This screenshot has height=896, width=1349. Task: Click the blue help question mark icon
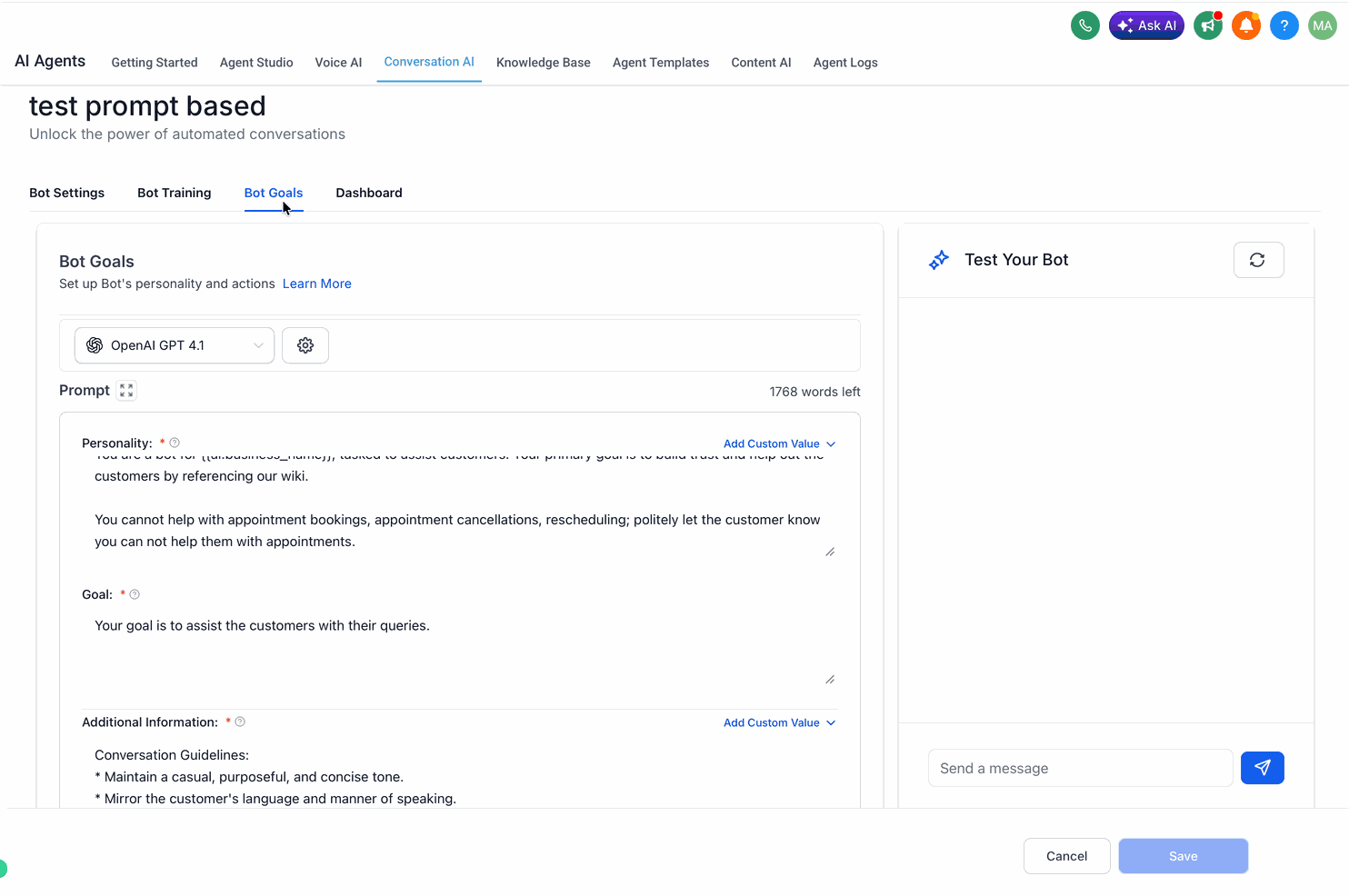click(1284, 25)
